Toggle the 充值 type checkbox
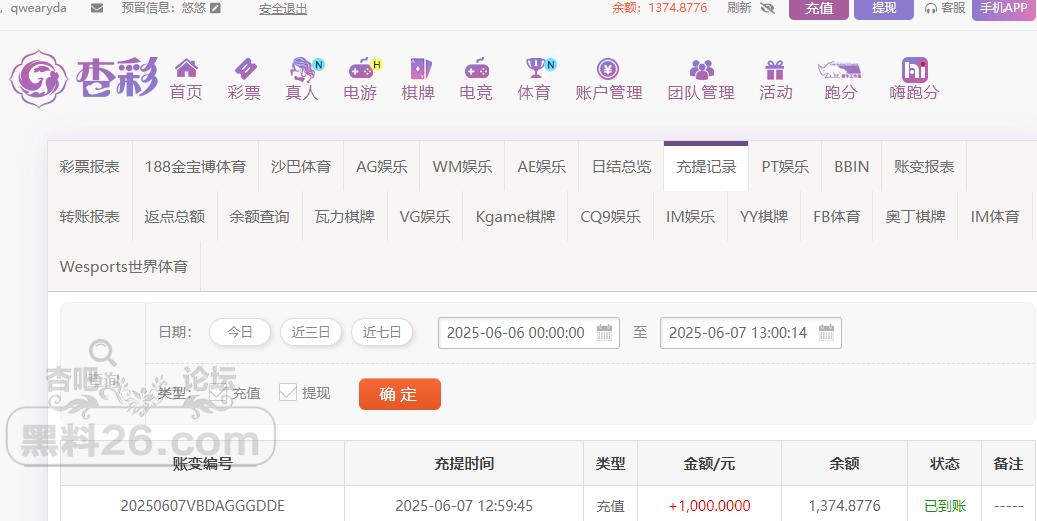1037x521 pixels. (x=218, y=393)
